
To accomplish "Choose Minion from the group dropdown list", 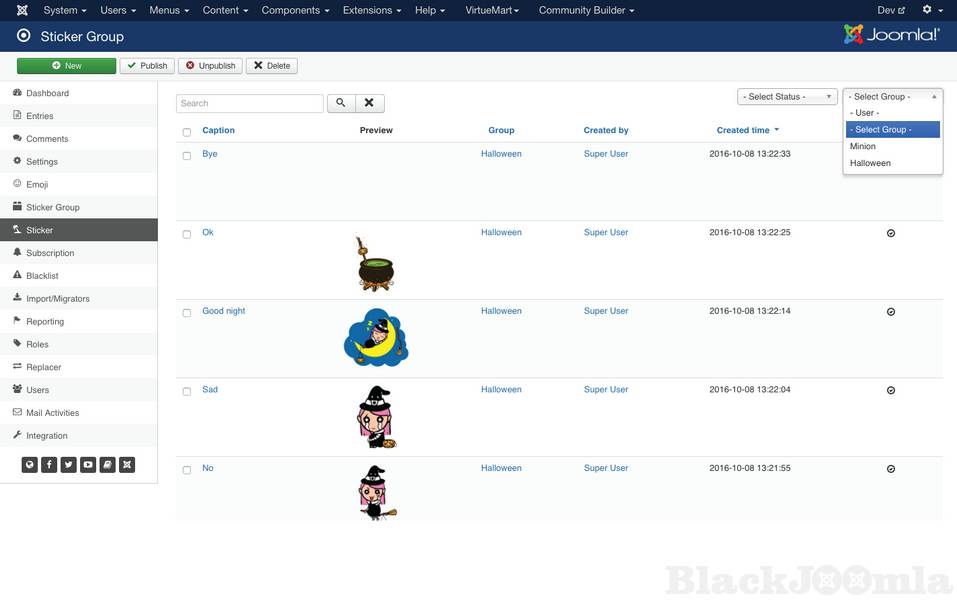I will [863, 146].
